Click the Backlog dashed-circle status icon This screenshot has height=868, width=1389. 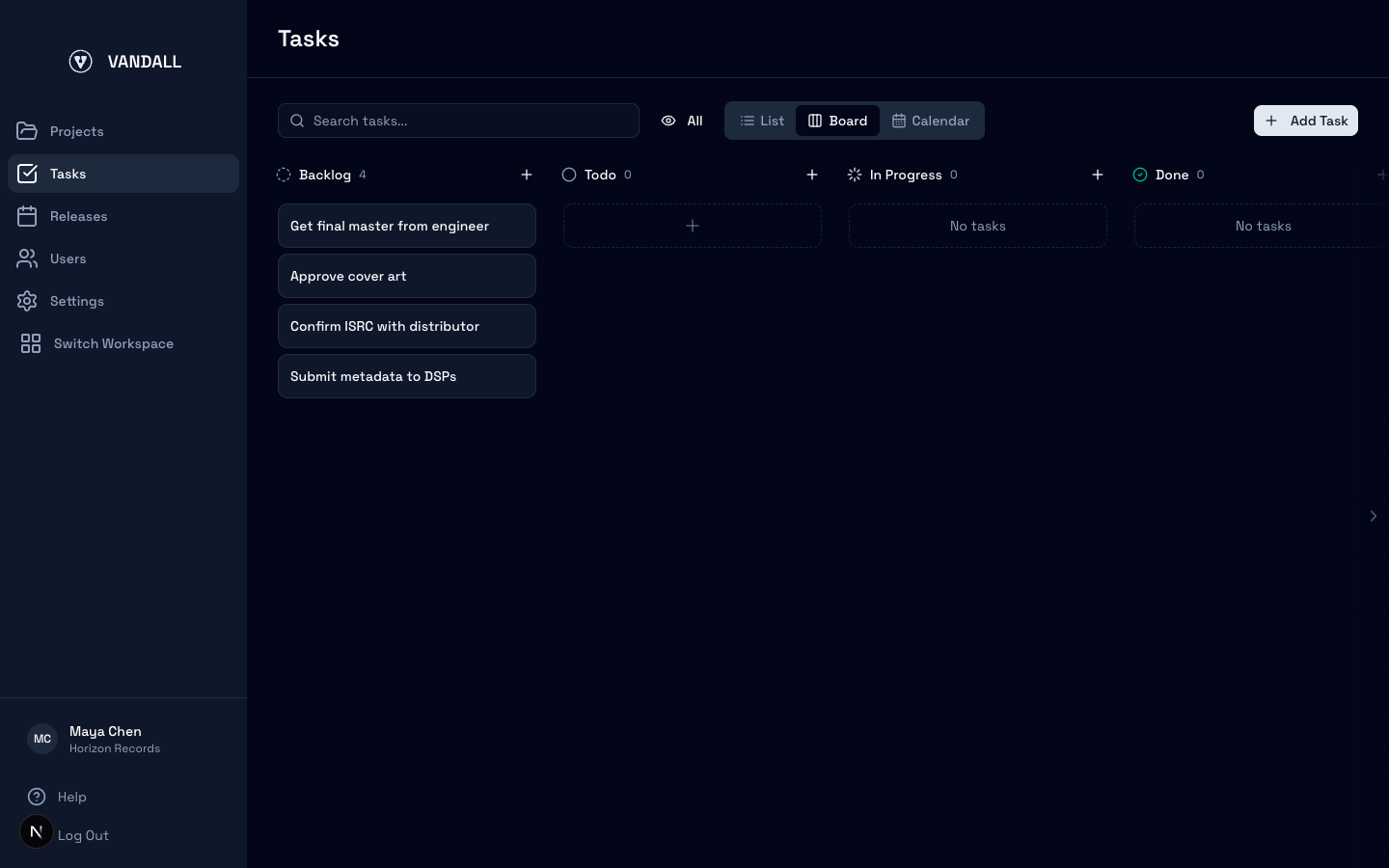click(x=284, y=175)
